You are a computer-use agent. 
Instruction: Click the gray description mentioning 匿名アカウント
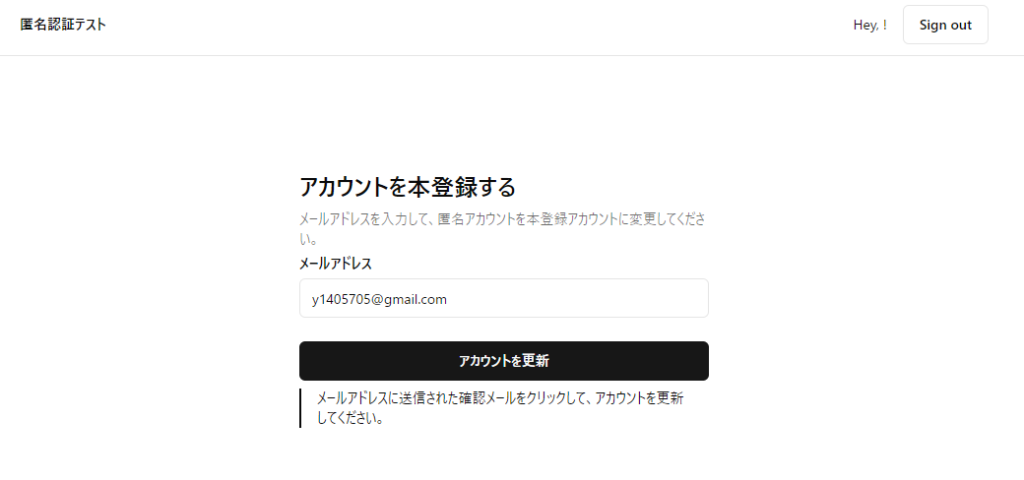tap(502, 228)
